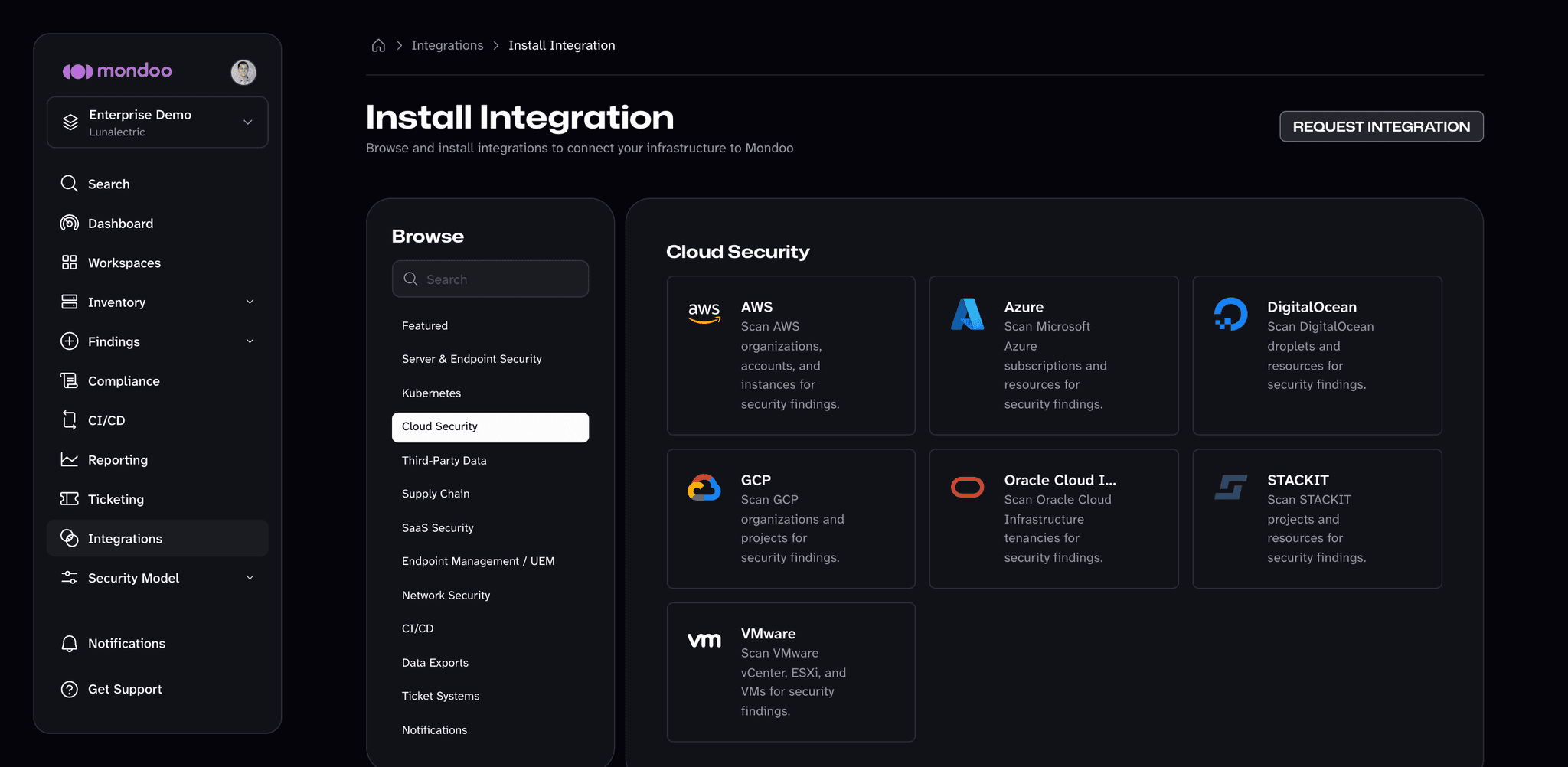The height and width of the screenshot is (767, 1568).
Task: Click the Azure logo icon
Action: pos(967,314)
